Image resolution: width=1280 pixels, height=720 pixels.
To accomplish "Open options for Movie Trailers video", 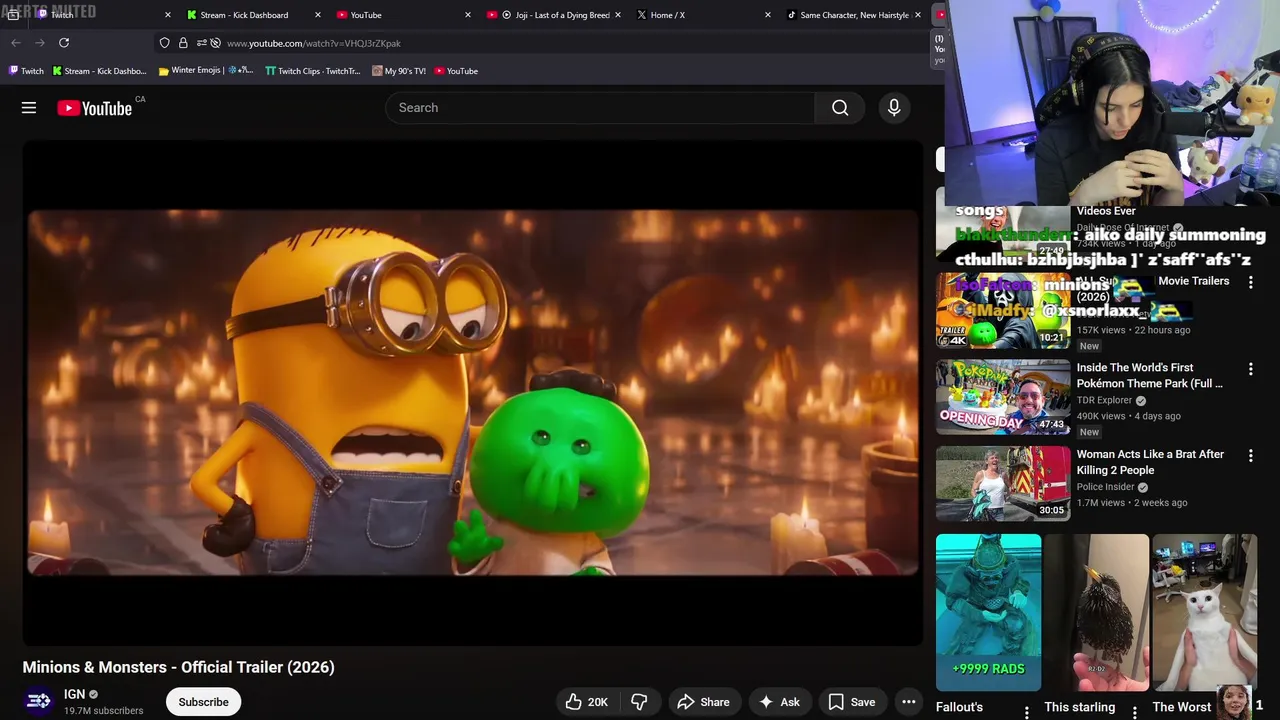I will (x=1250, y=283).
